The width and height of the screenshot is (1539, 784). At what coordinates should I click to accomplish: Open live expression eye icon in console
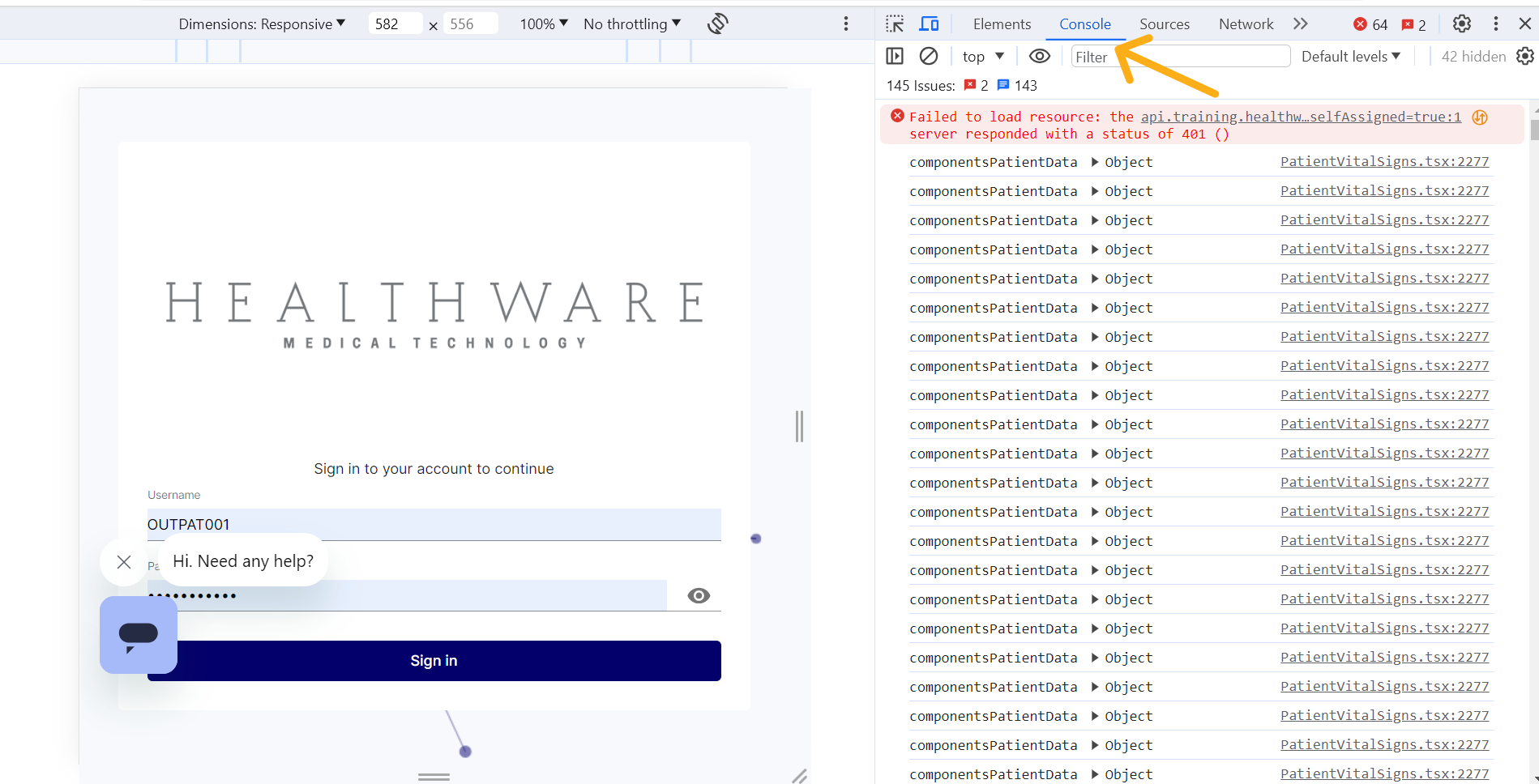1039,56
